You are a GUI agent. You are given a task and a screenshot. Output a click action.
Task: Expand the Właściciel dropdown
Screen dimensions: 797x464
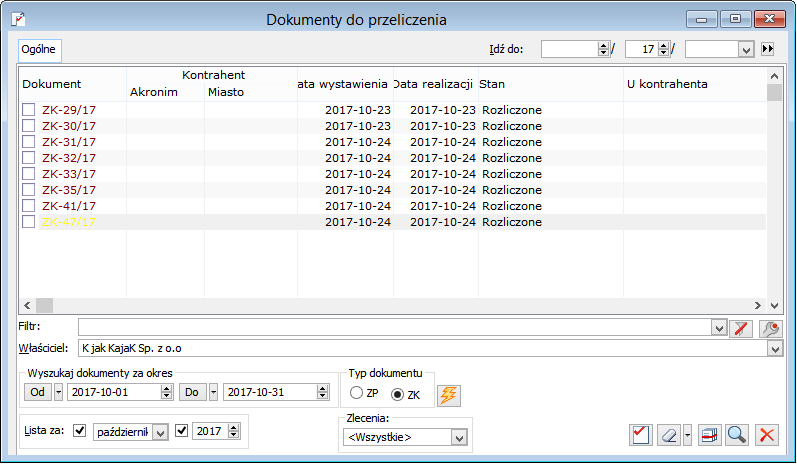pos(775,349)
